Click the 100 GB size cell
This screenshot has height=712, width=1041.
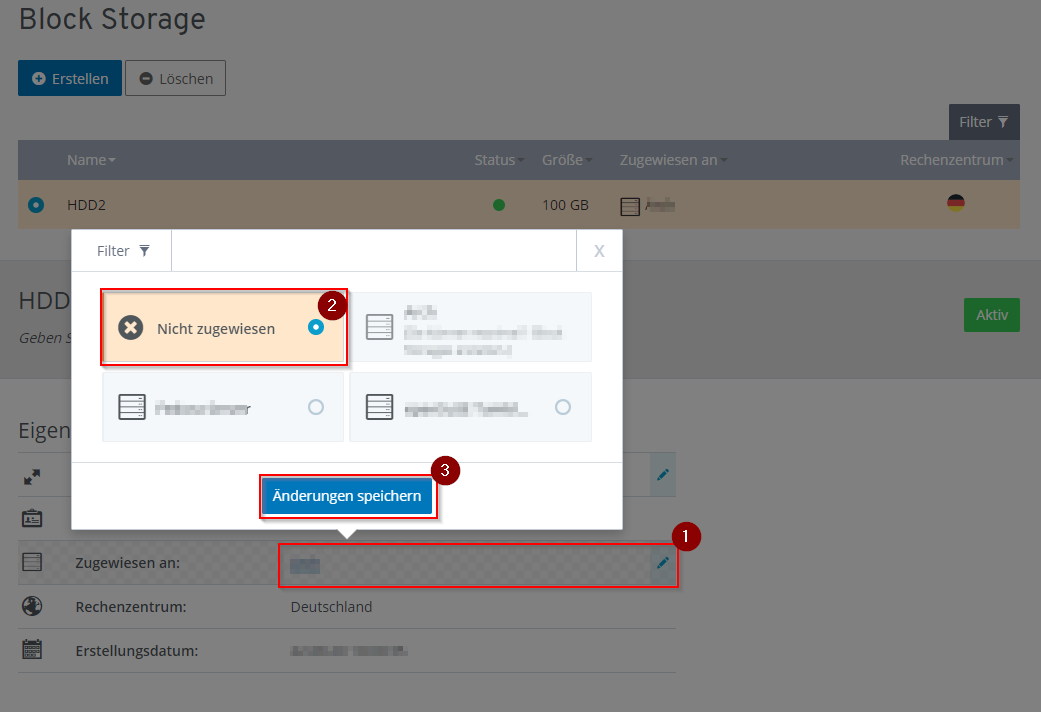(566, 205)
